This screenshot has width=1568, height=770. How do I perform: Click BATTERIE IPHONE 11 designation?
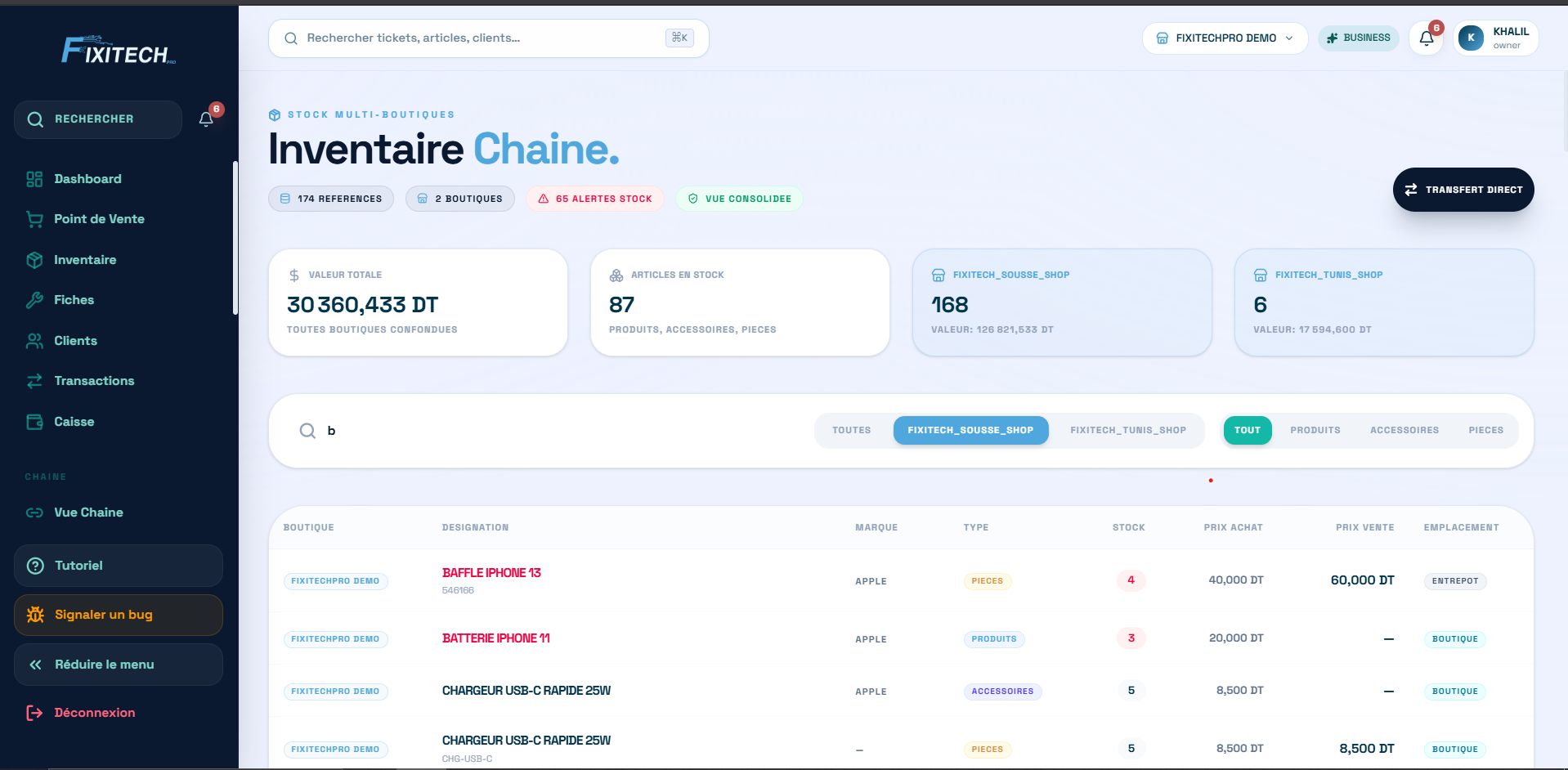click(496, 638)
